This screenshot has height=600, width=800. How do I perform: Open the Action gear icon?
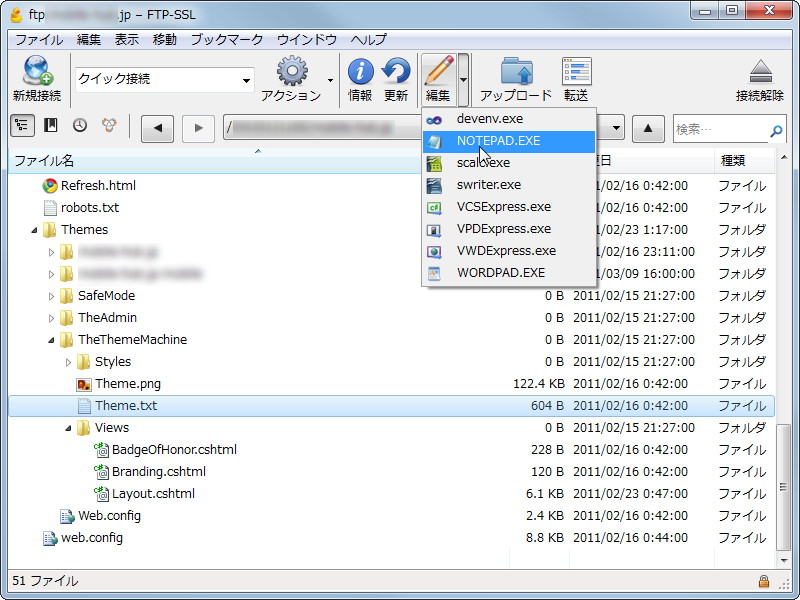(x=292, y=70)
